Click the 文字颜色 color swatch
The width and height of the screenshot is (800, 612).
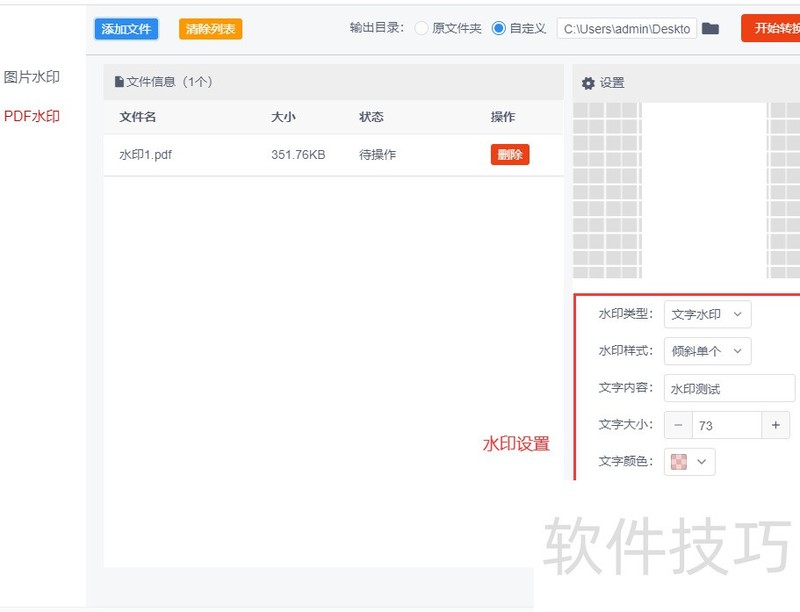(679, 462)
